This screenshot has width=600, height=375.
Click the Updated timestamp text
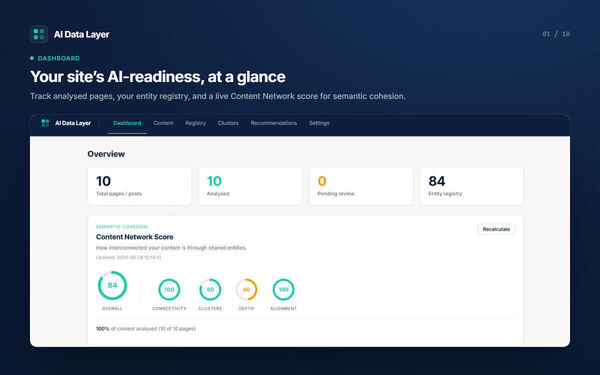129,258
